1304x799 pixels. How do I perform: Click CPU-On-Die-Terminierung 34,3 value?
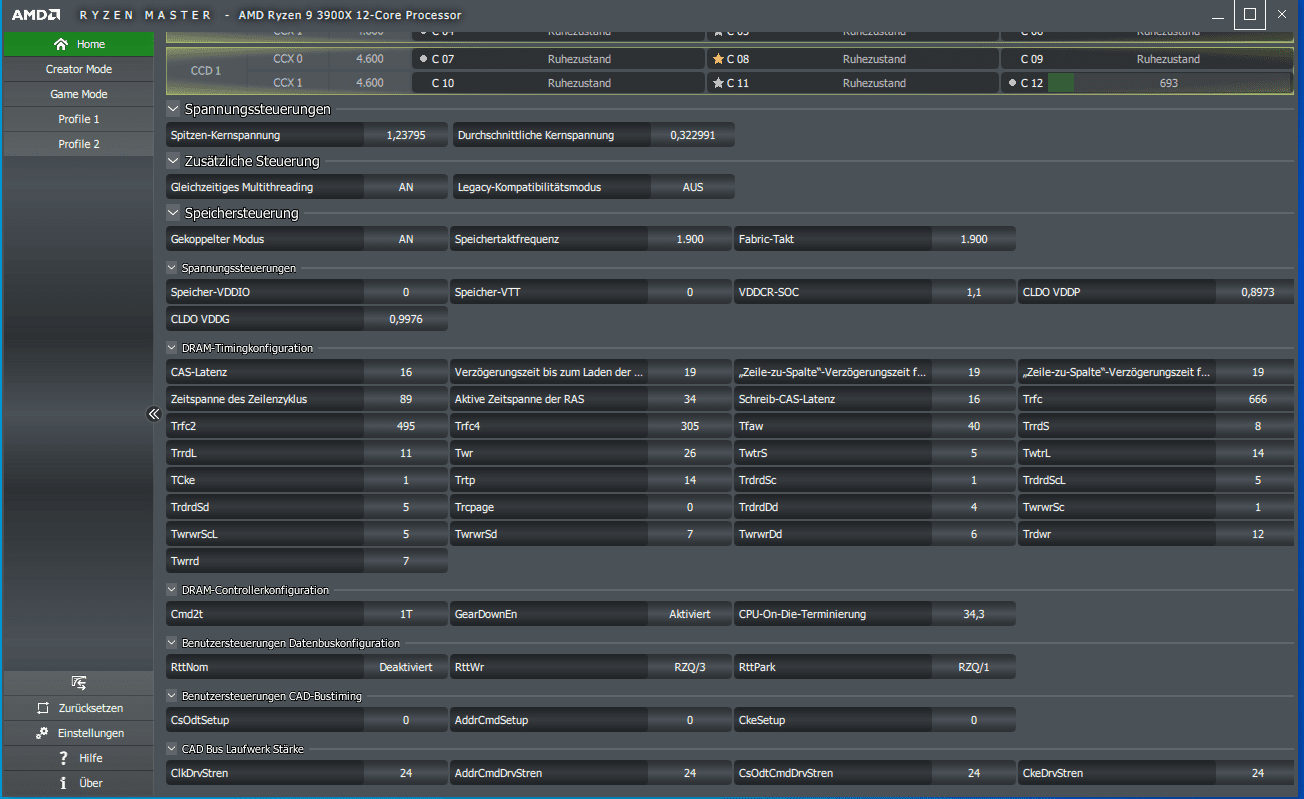tap(974, 614)
